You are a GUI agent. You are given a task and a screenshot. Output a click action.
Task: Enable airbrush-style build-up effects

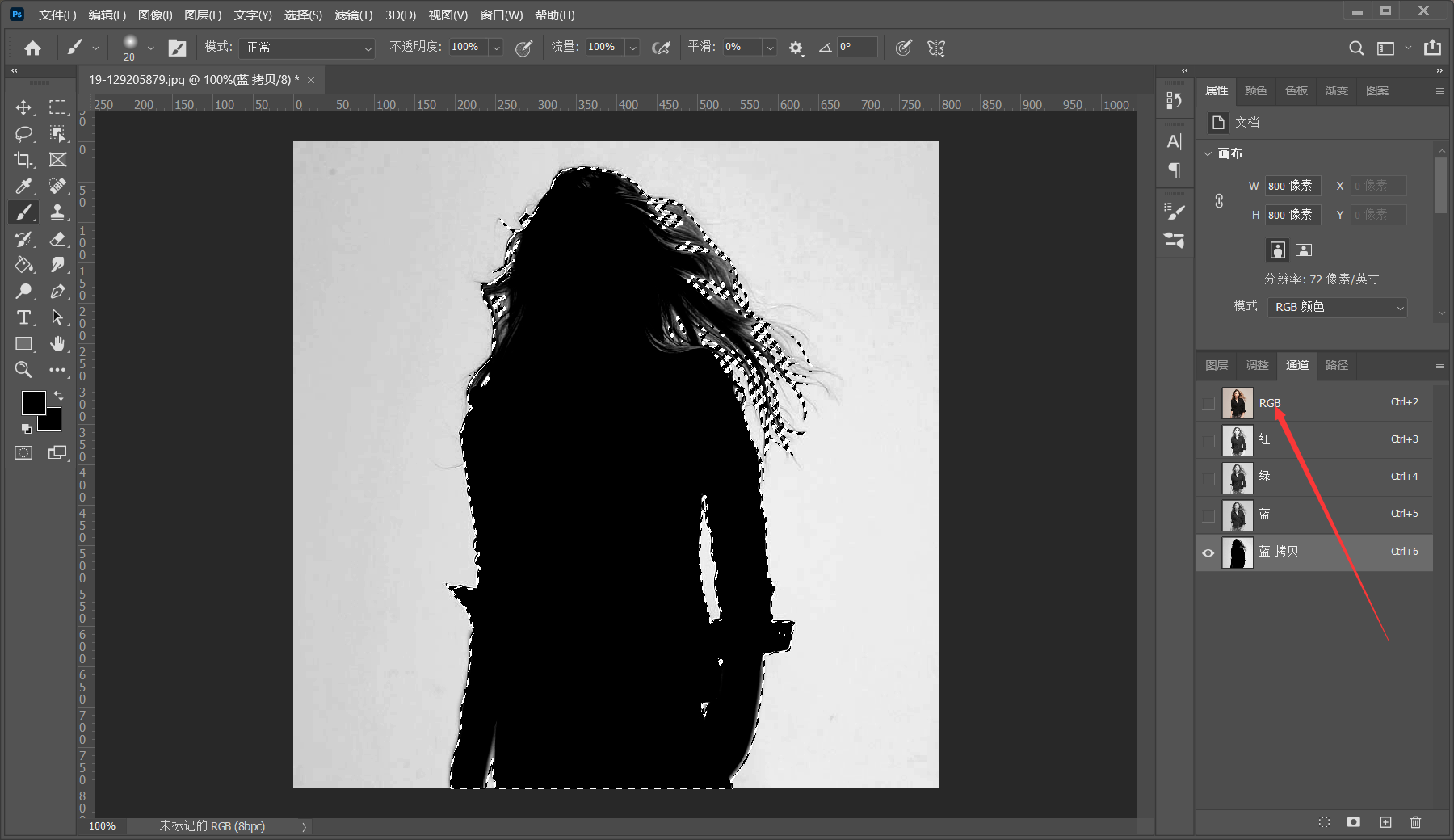tap(661, 48)
